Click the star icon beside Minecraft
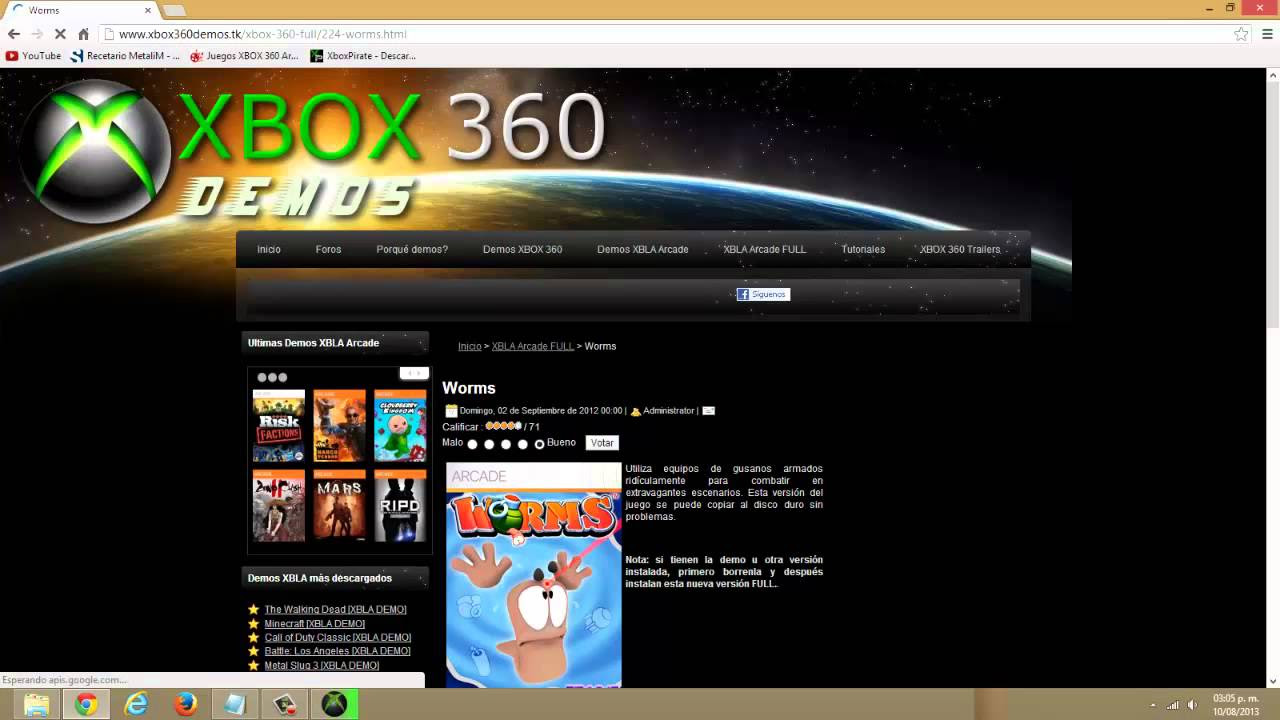The height and width of the screenshot is (720, 1280). [253, 624]
